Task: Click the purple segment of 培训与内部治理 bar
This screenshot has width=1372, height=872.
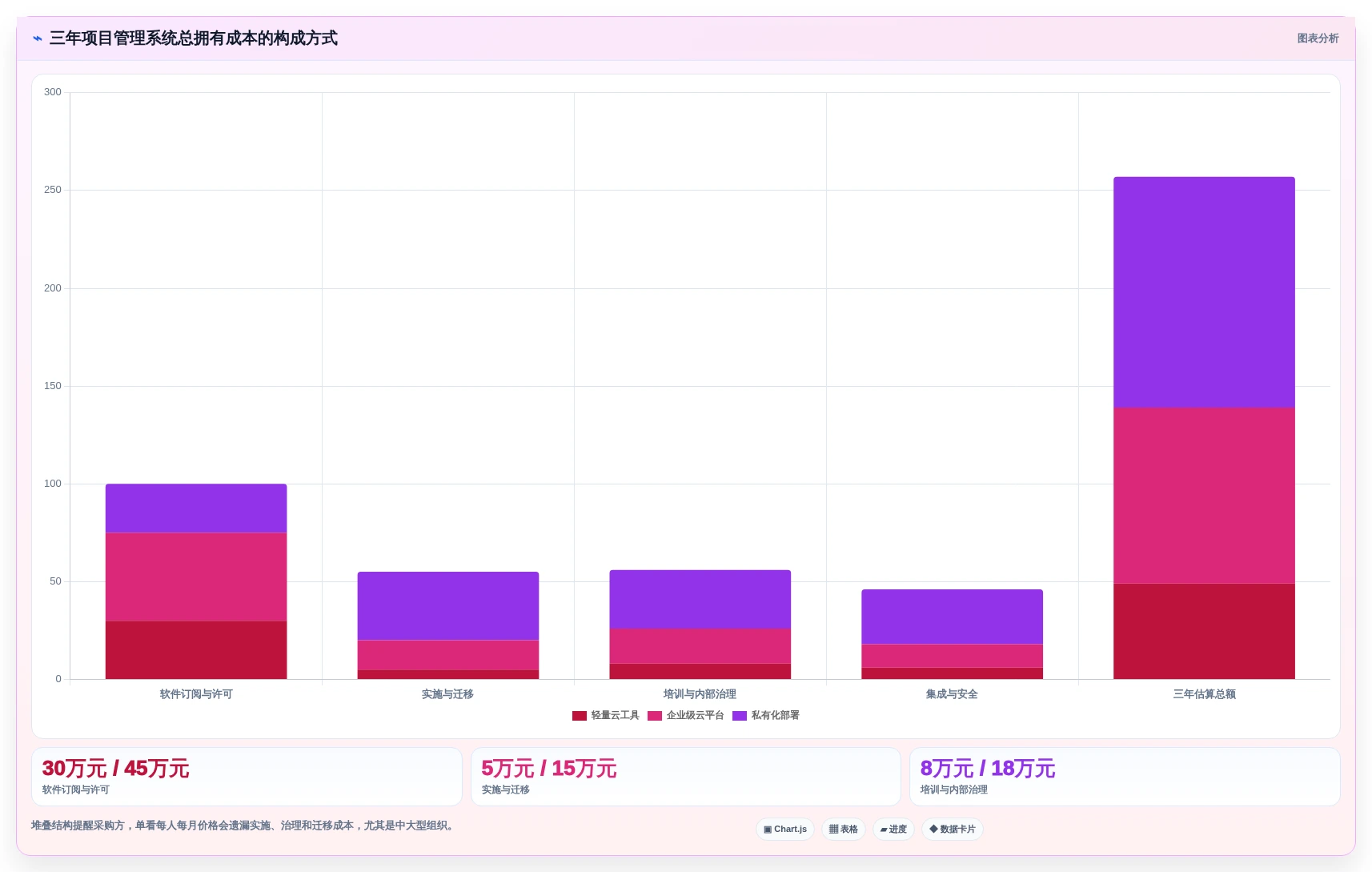Action: click(700, 599)
